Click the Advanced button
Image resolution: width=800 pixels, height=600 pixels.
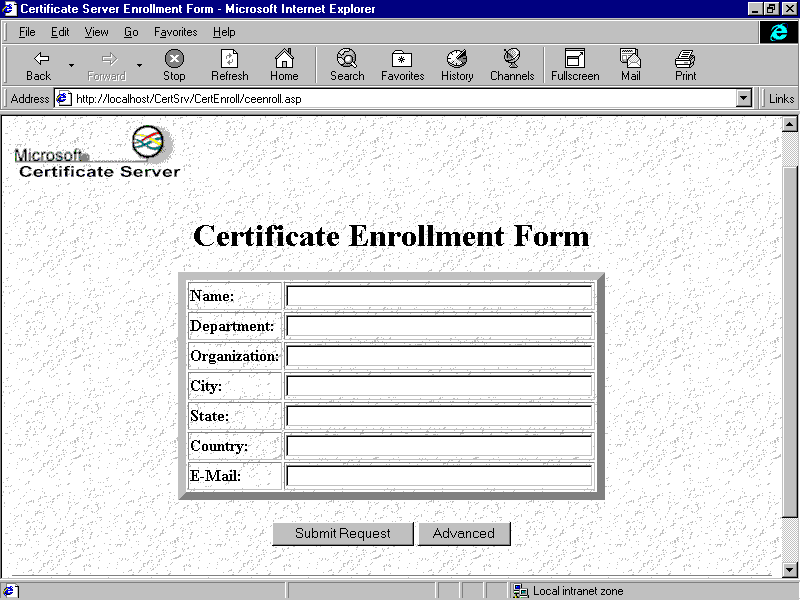coord(464,534)
